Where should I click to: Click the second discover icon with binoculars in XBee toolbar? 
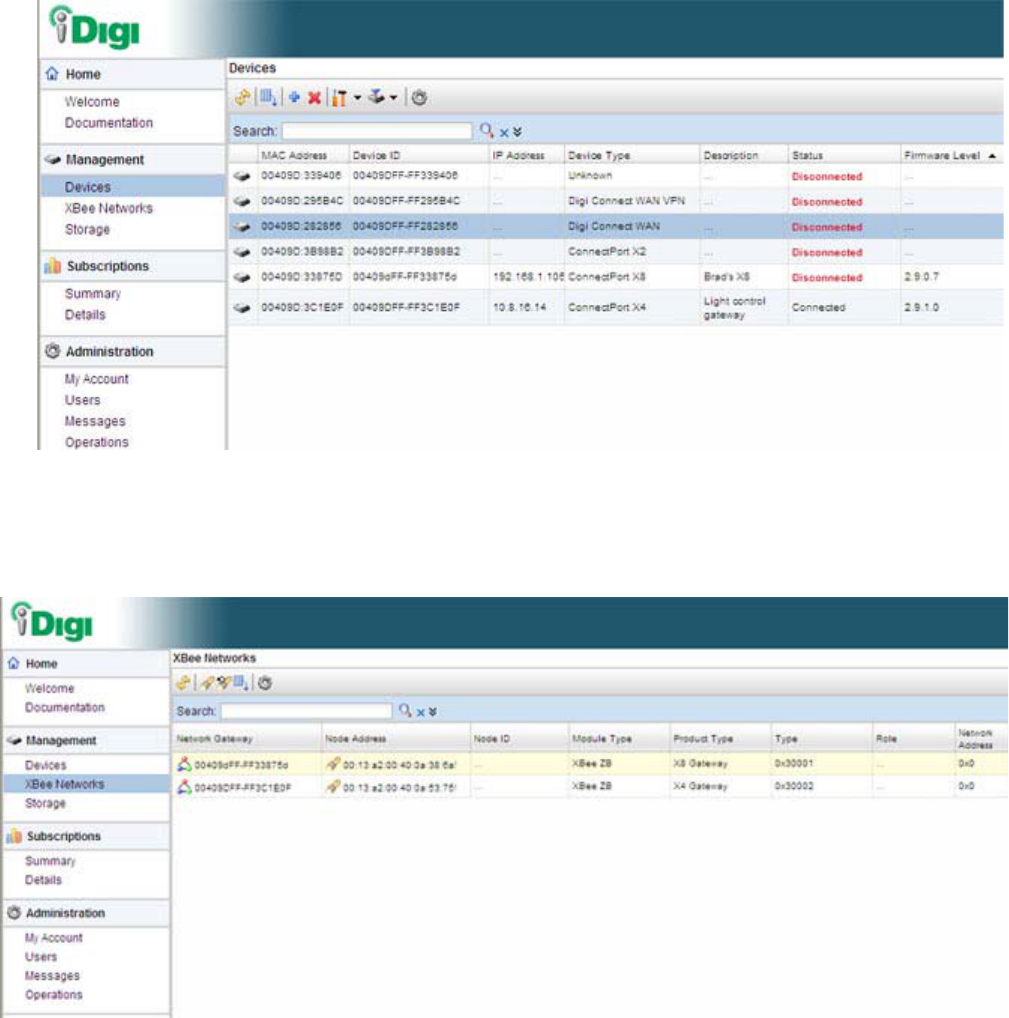(224, 682)
